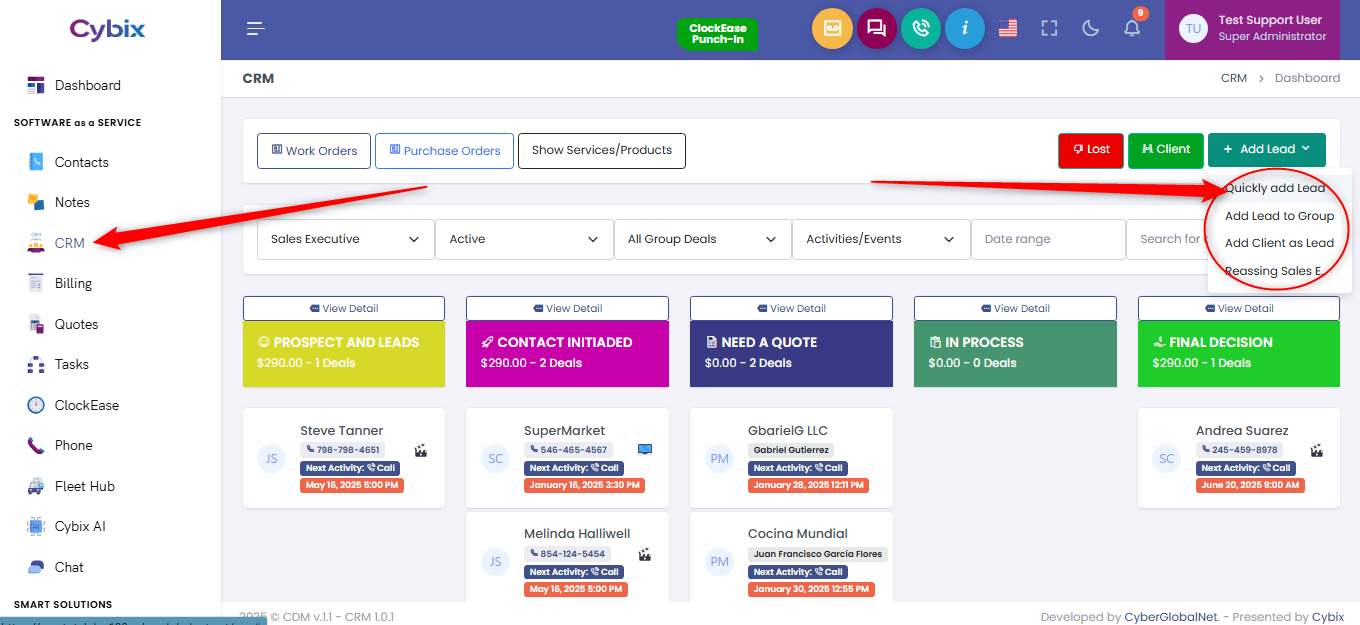Open Notes in the sidebar
Screen dimensions: 1360x625
tap(72, 202)
